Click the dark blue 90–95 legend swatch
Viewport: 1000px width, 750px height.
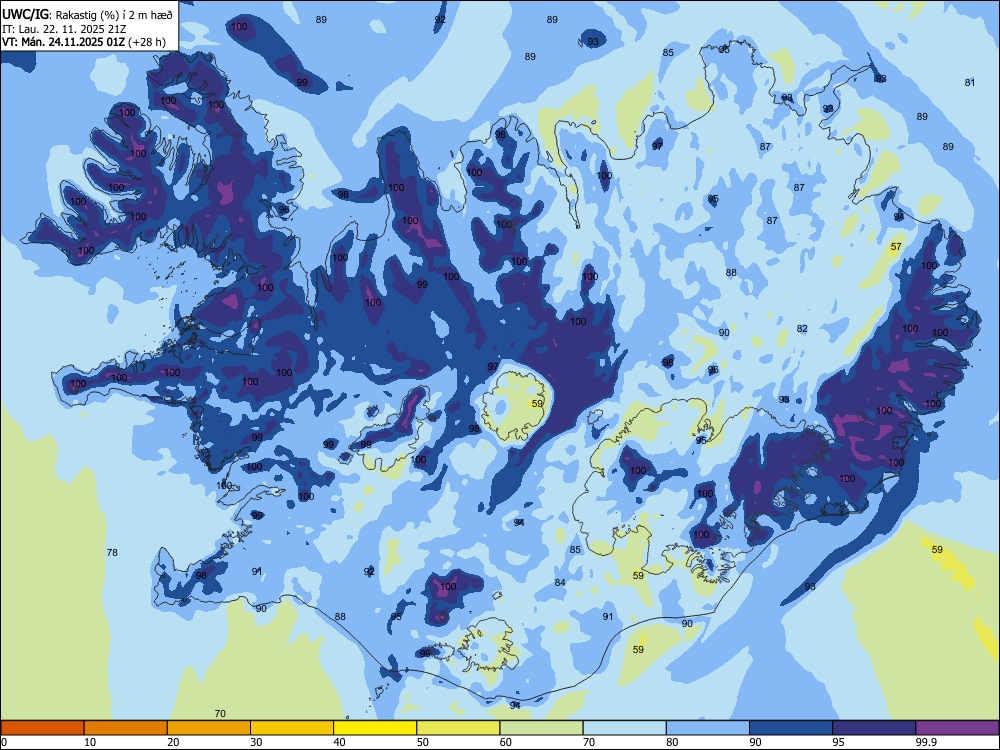click(x=791, y=728)
